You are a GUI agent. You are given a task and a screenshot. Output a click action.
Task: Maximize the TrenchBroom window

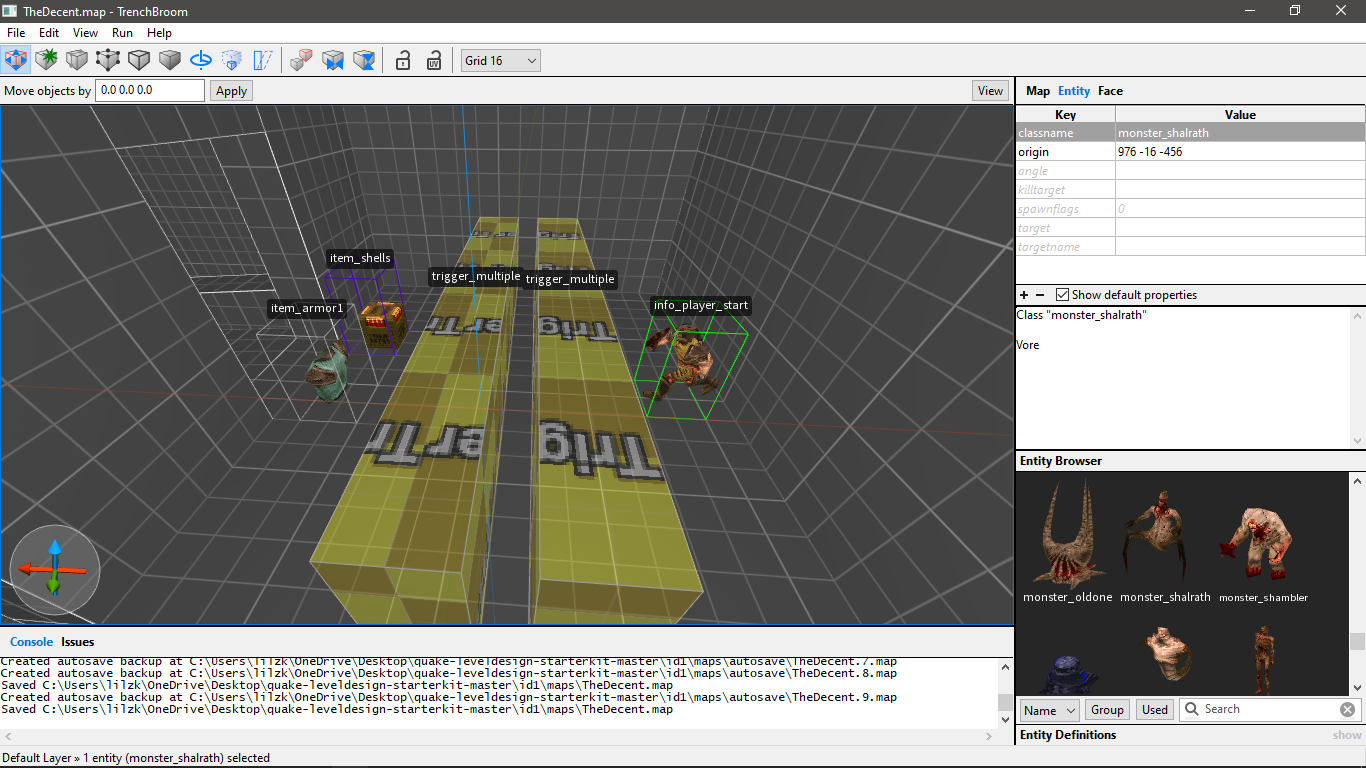(x=1295, y=11)
